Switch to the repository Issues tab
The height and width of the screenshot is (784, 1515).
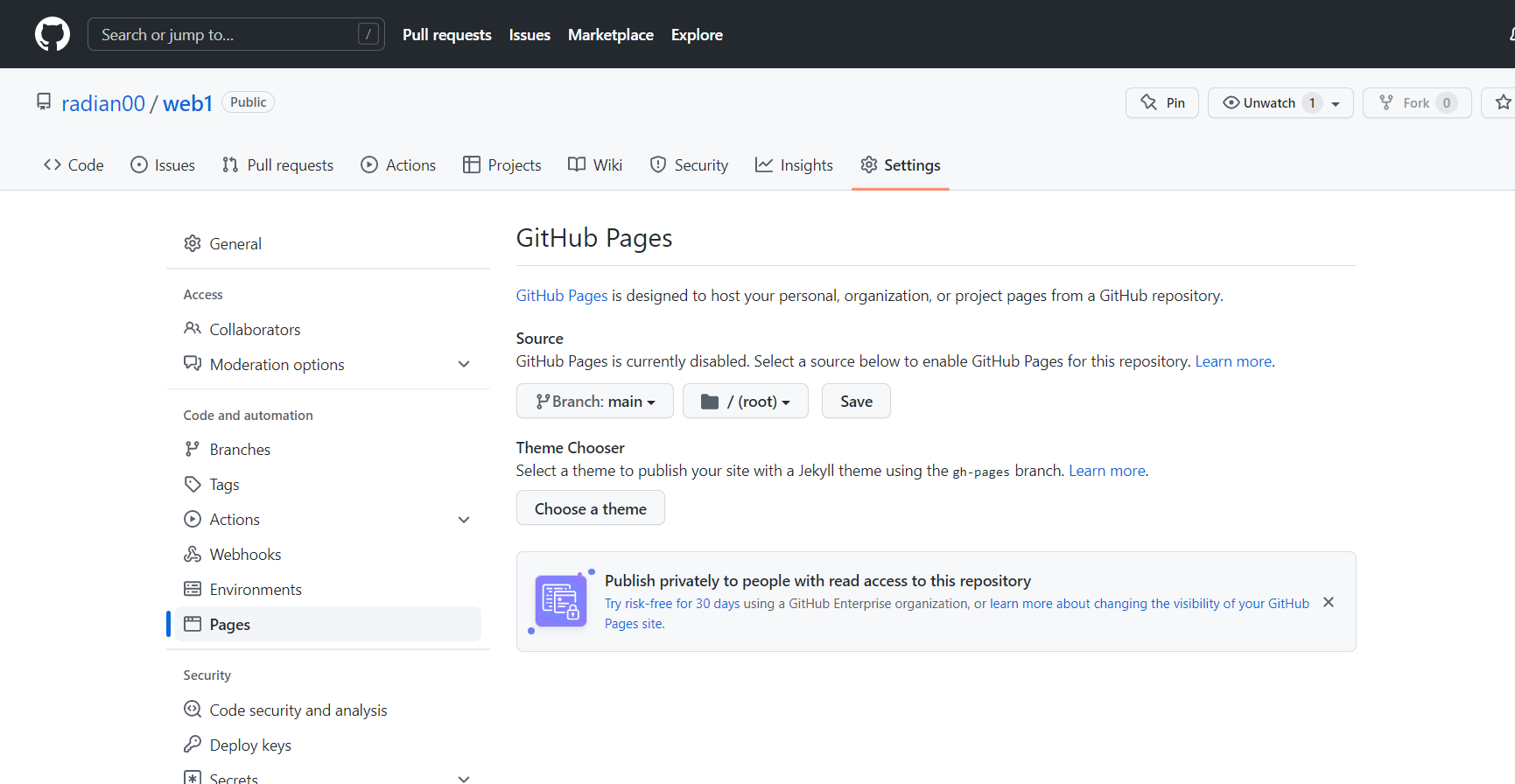tap(163, 164)
